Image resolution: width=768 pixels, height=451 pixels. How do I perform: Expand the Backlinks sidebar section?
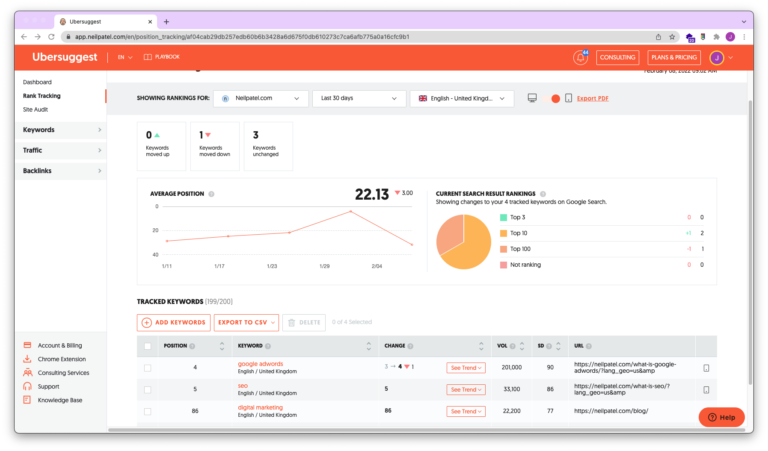[61, 171]
